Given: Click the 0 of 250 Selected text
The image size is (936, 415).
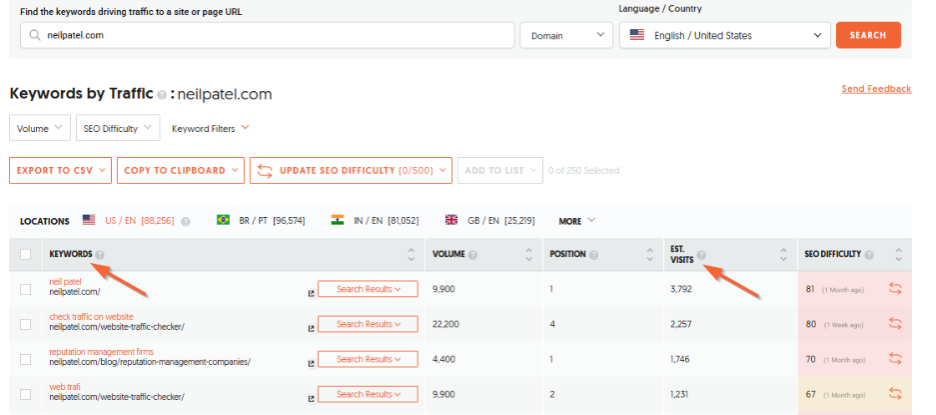Looking at the screenshot, I should (x=584, y=170).
